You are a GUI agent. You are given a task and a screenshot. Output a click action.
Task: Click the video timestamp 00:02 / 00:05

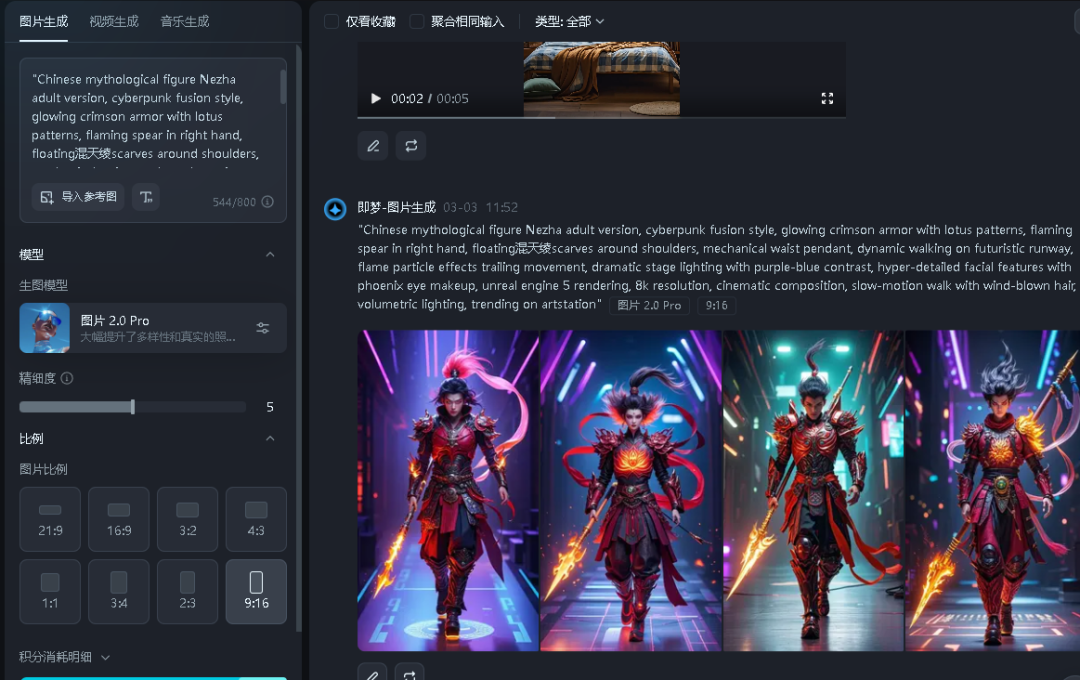[x=430, y=99]
